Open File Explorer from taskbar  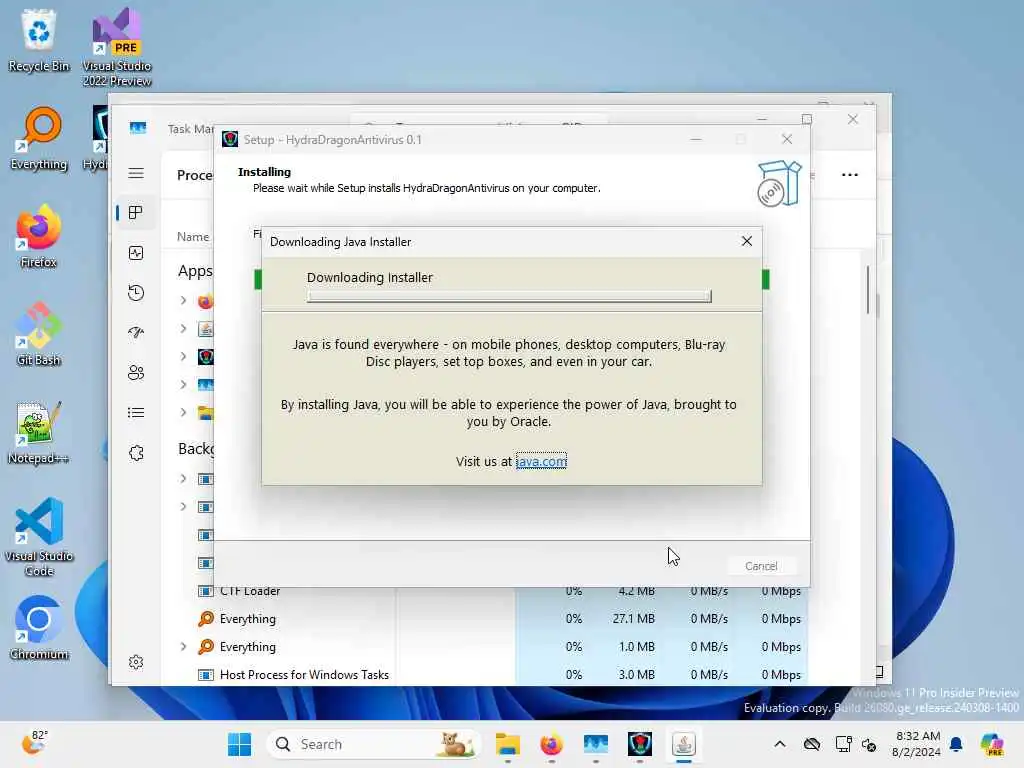click(507, 744)
